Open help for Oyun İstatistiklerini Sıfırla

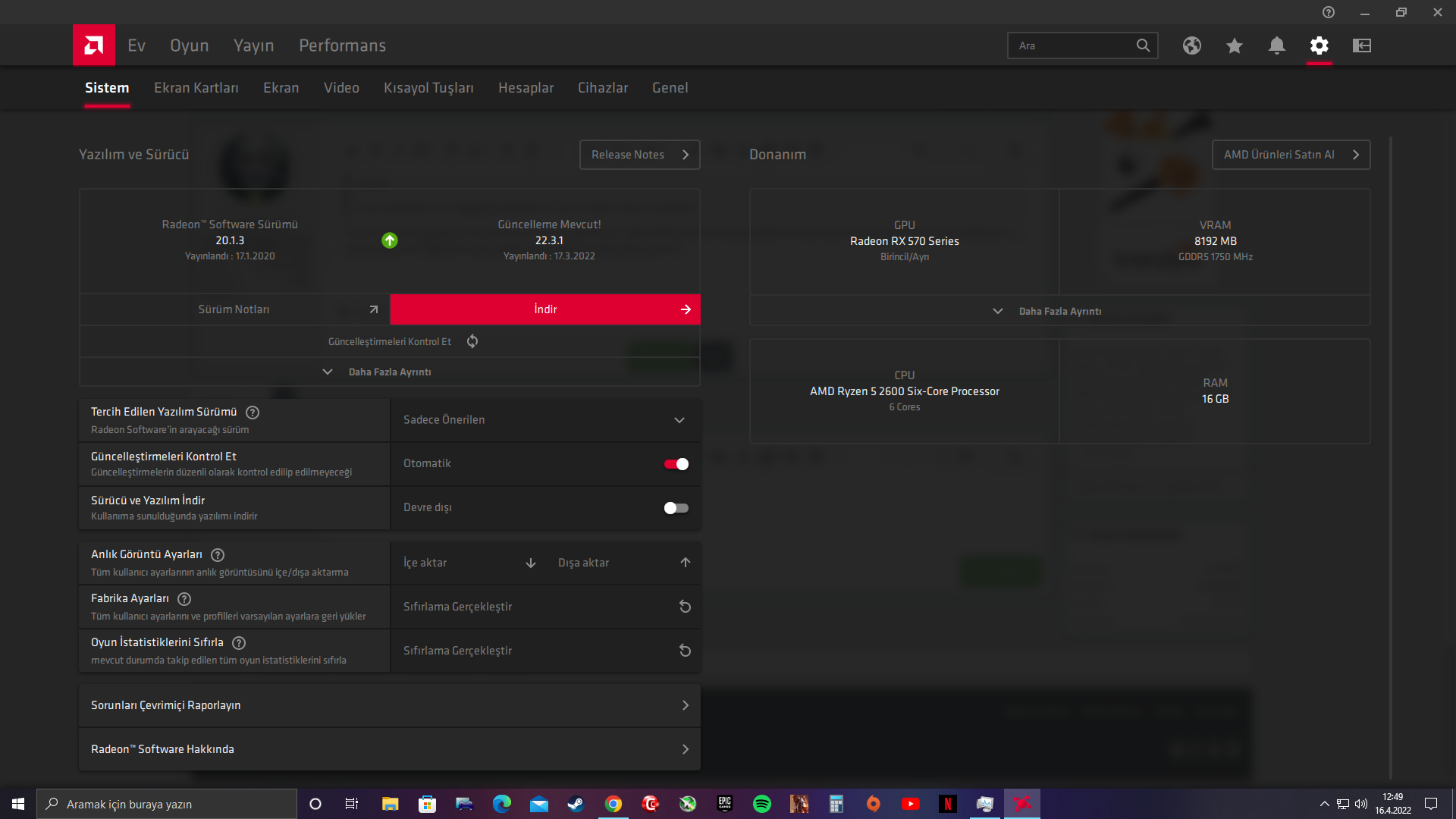[239, 643]
